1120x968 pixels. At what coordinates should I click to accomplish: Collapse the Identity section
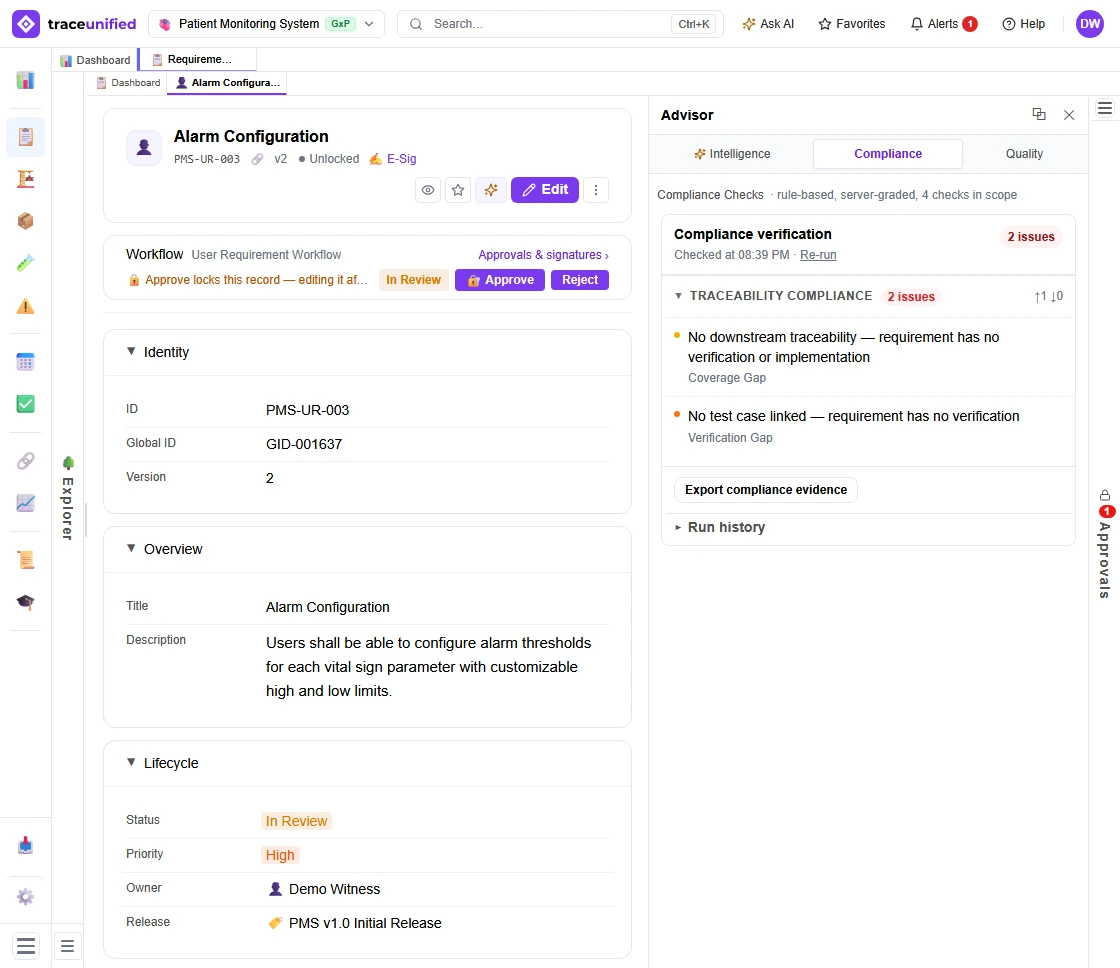tap(131, 351)
